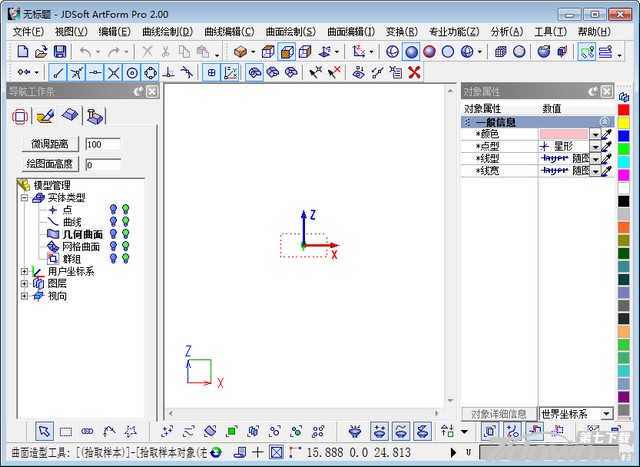This screenshot has width=640, height=467.
Task: Click the 绘图面高度 button
Action: click(x=50, y=164)
